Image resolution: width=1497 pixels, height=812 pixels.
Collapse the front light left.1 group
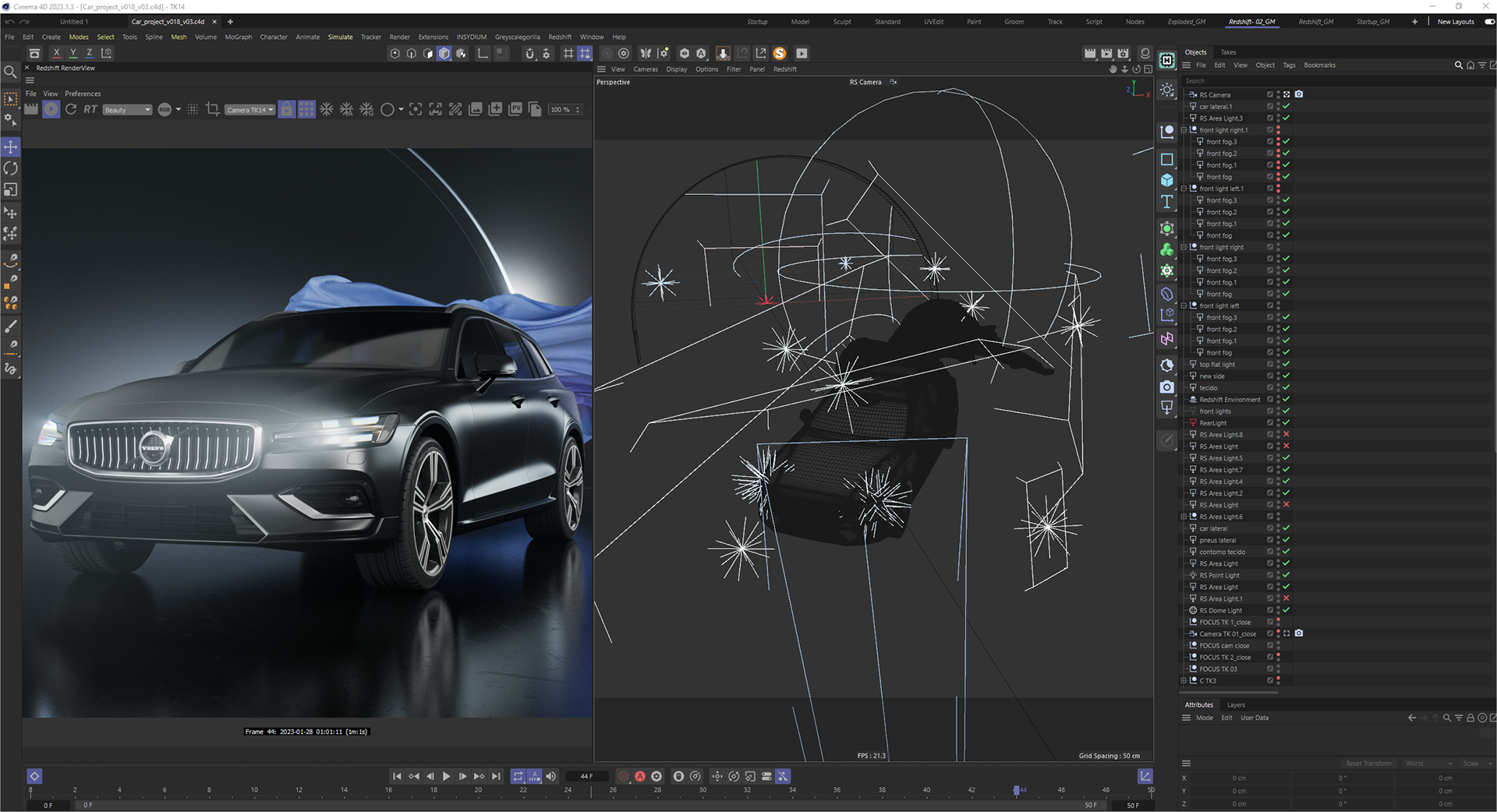1184,189
